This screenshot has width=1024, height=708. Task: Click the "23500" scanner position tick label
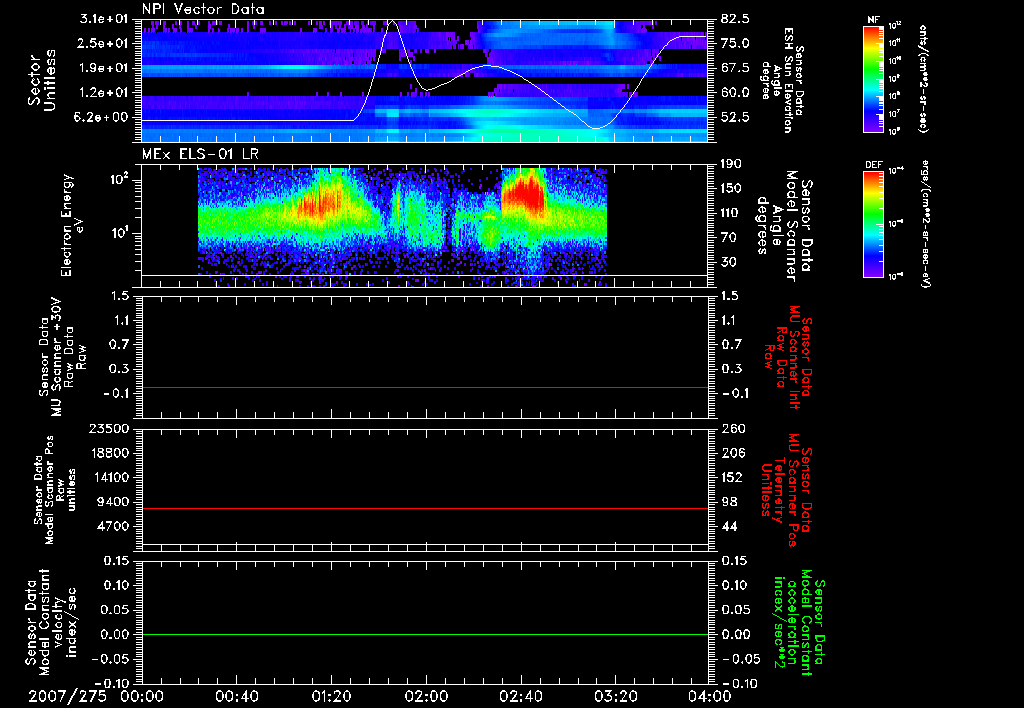pos(109,428)
